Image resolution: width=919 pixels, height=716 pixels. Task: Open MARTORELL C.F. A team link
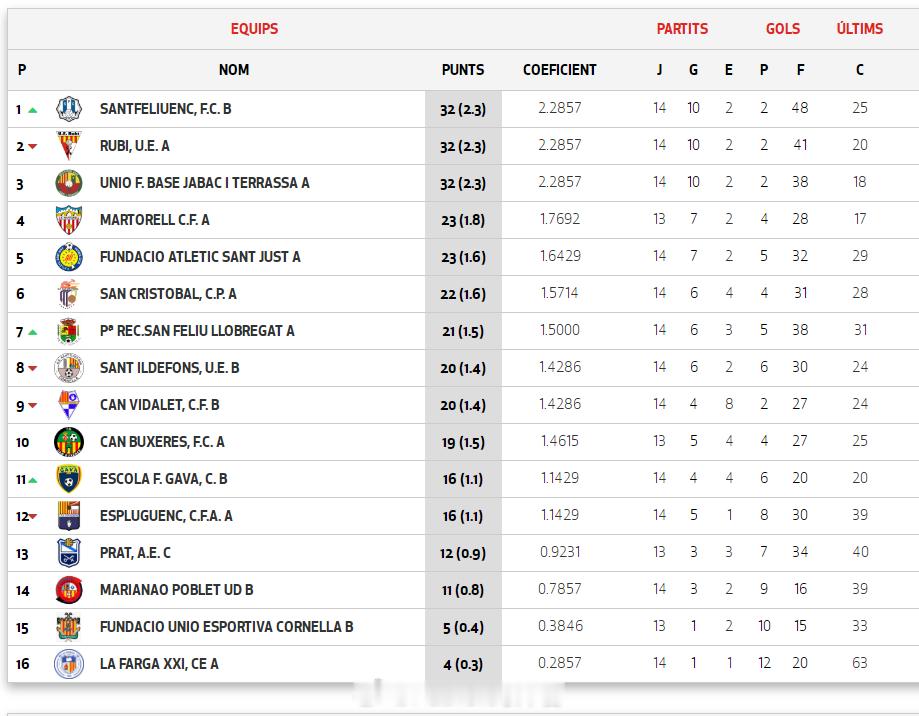pos(154,220)
